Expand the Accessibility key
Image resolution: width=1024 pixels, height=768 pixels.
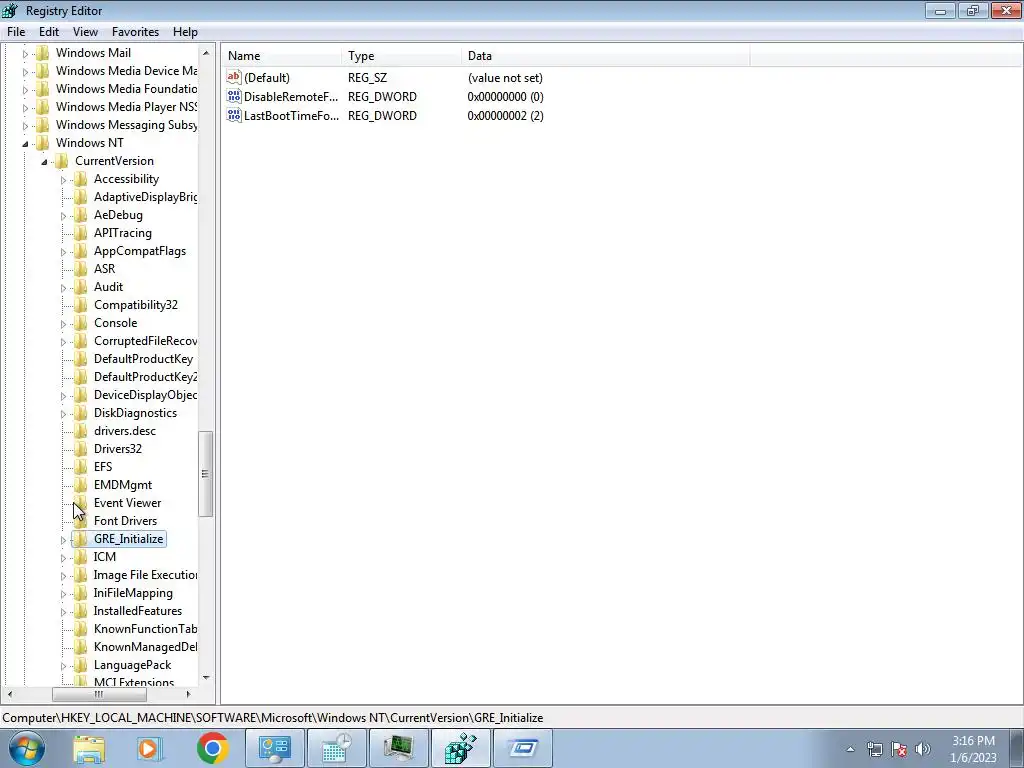click(x=63, y=180)
